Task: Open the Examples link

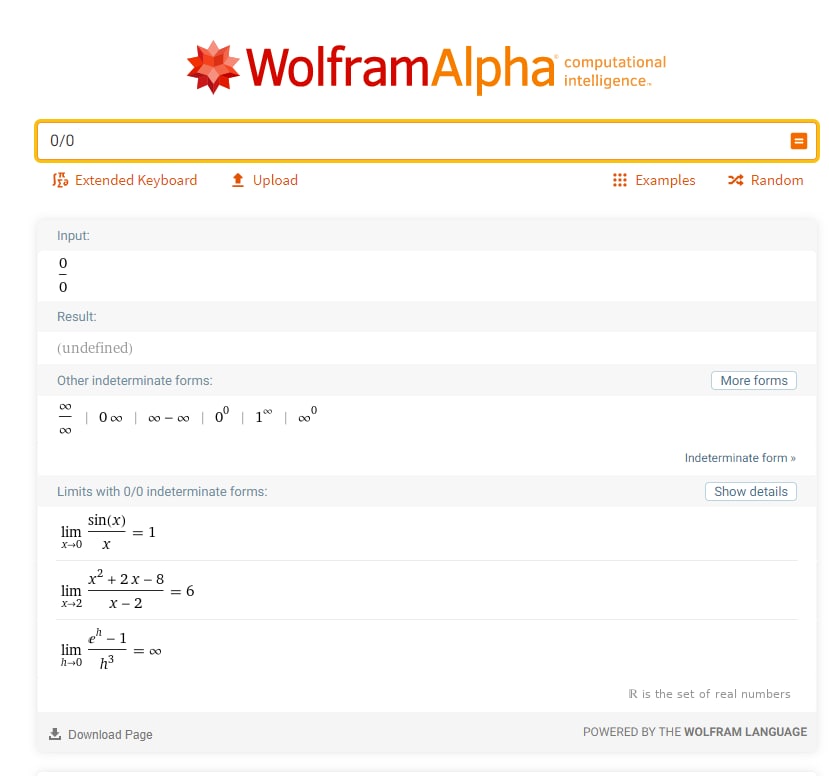Action: [x=665, y=180]
